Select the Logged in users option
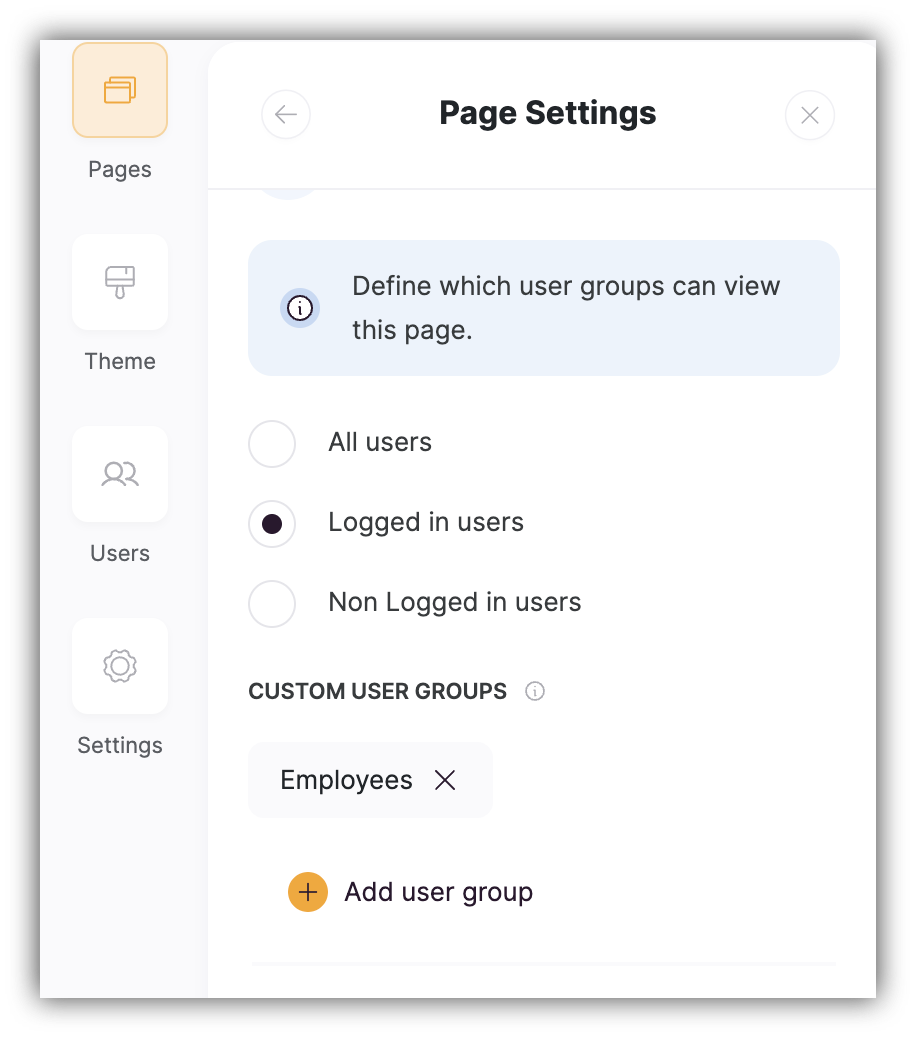916x1038 pixels. pos(271,523)
